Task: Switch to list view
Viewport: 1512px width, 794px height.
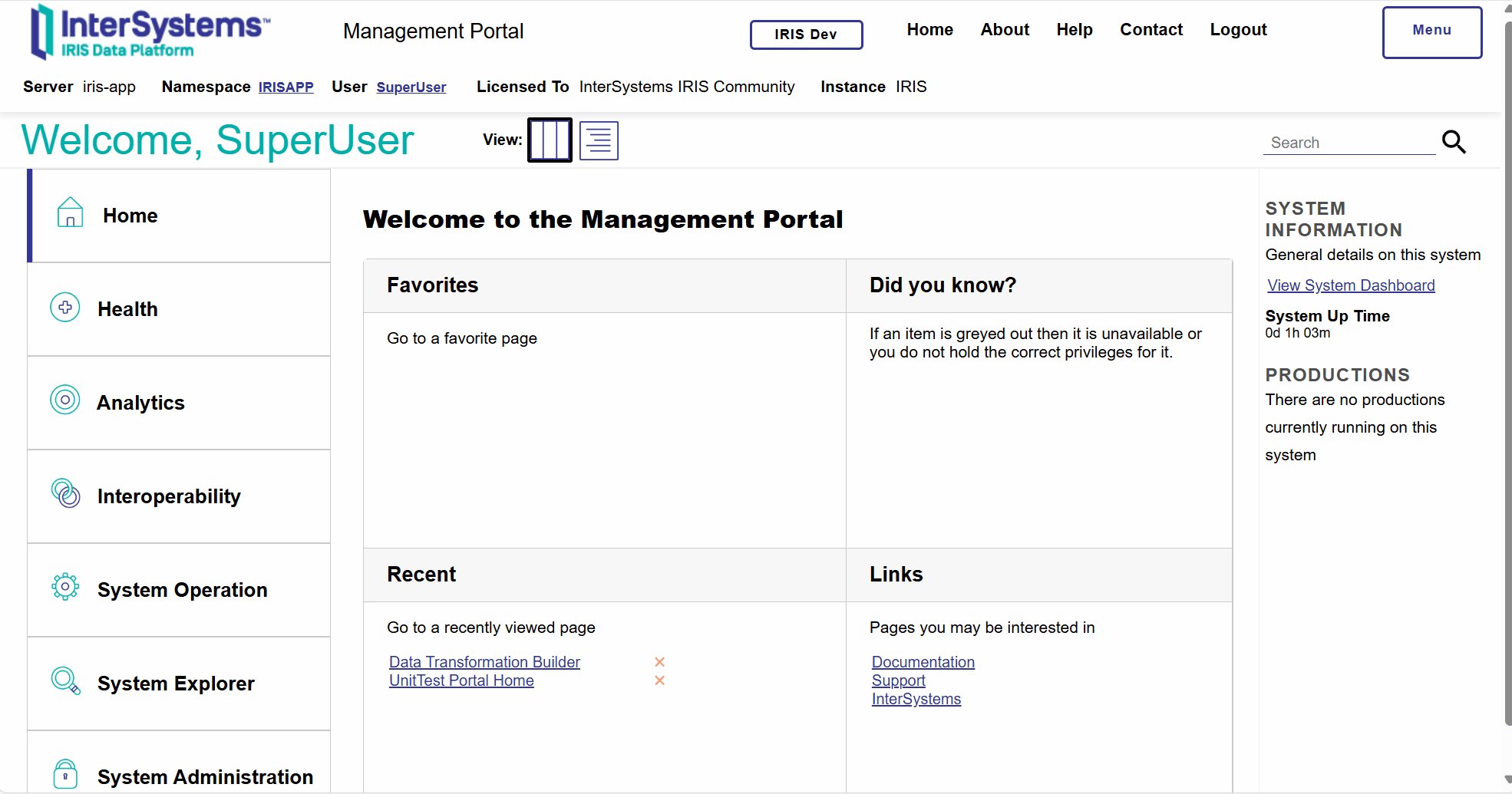Action: tap(599, 140)
